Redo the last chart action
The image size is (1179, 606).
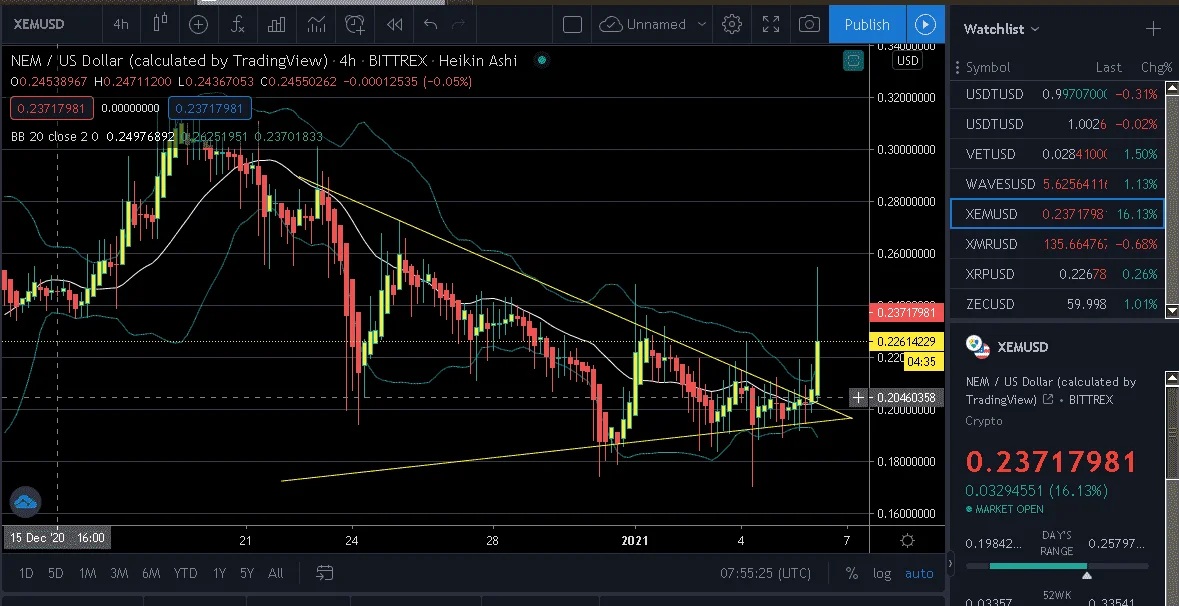(x=458, y=24)
